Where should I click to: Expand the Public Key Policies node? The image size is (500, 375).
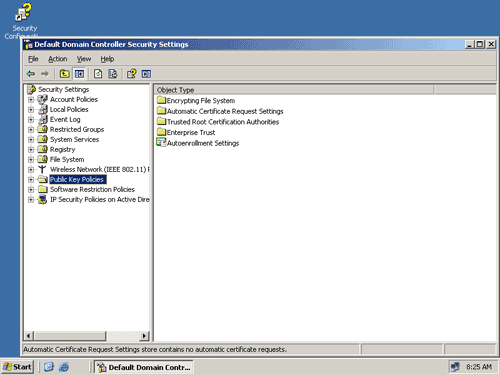point(31,180)
